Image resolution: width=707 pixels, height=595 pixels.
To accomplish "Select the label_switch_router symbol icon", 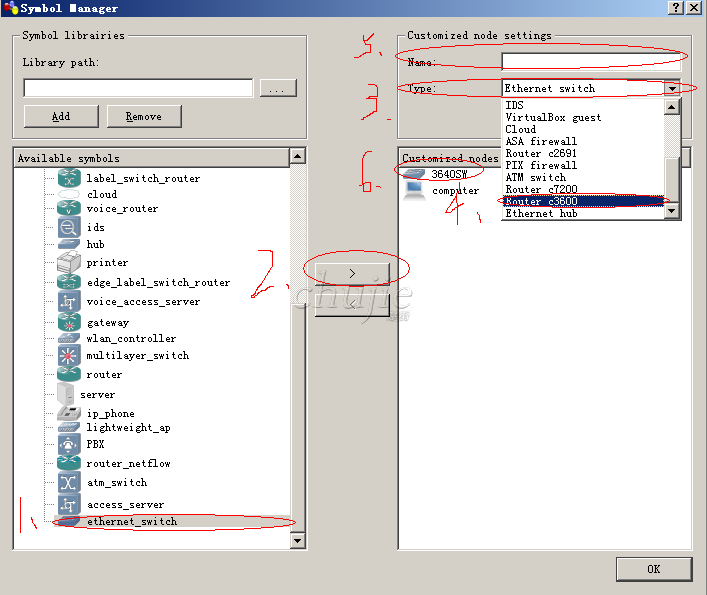I will (69, 178).
